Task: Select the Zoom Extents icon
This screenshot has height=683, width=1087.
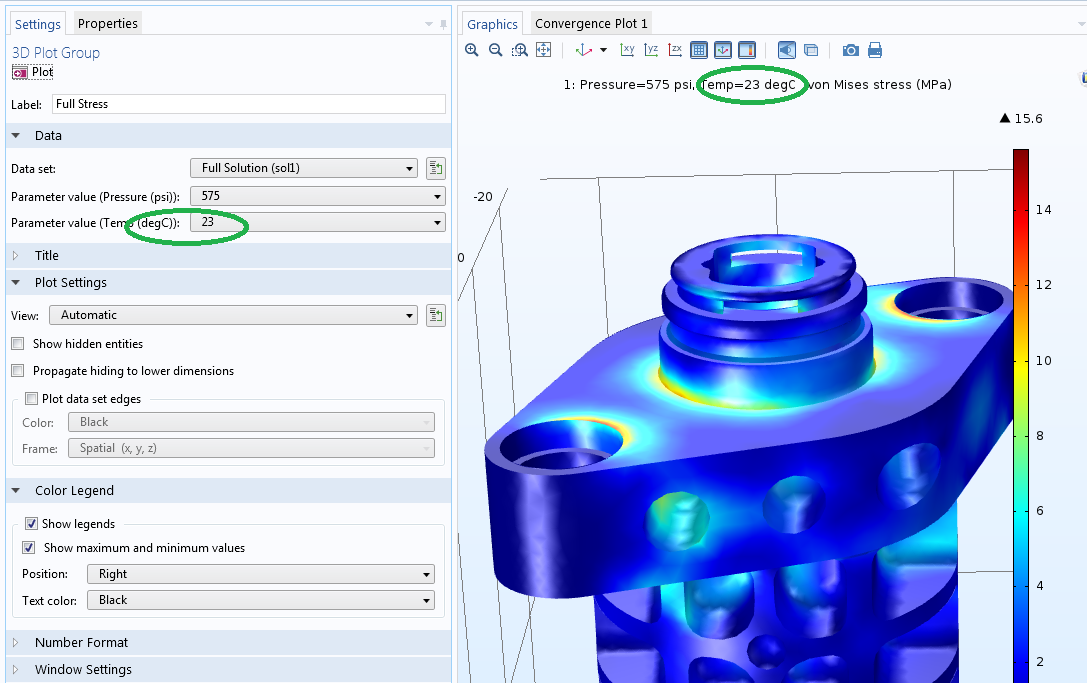Action: 544,50
